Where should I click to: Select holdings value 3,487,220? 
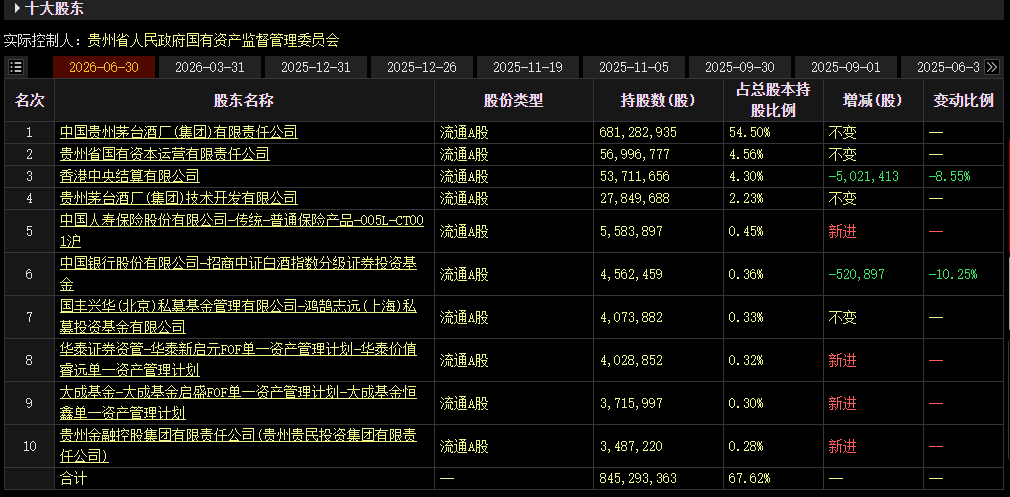click(x=631, y=446)
